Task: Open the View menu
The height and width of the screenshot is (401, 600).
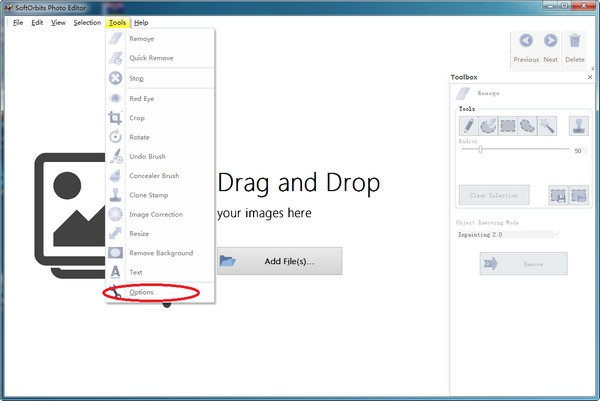Action: click(58, 23)
